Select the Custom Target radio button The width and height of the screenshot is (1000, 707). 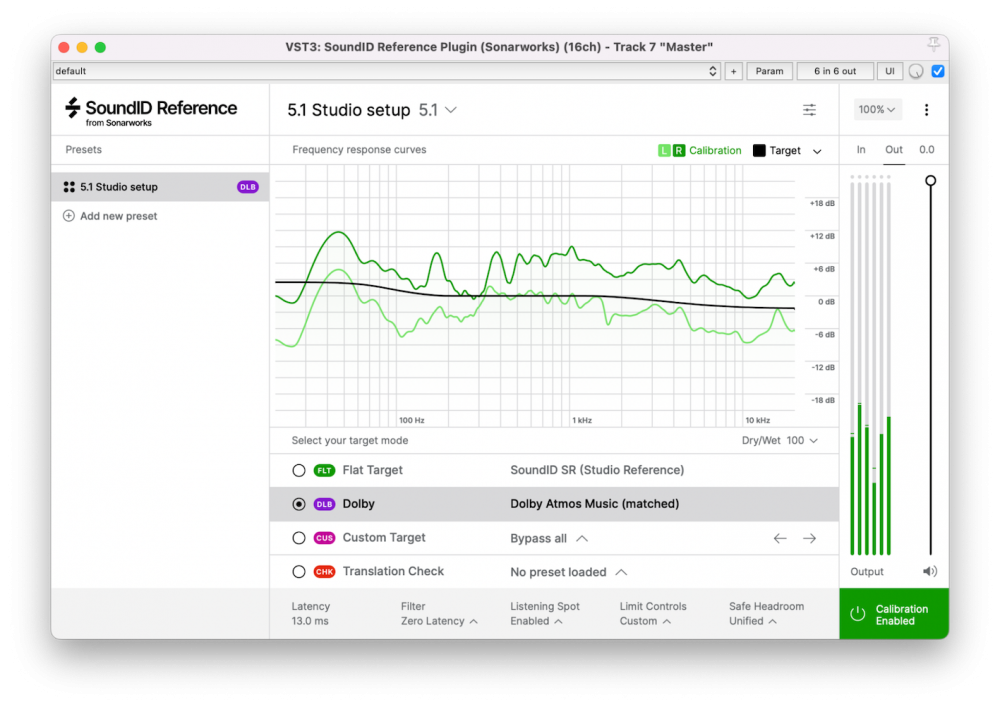[299, 538]
